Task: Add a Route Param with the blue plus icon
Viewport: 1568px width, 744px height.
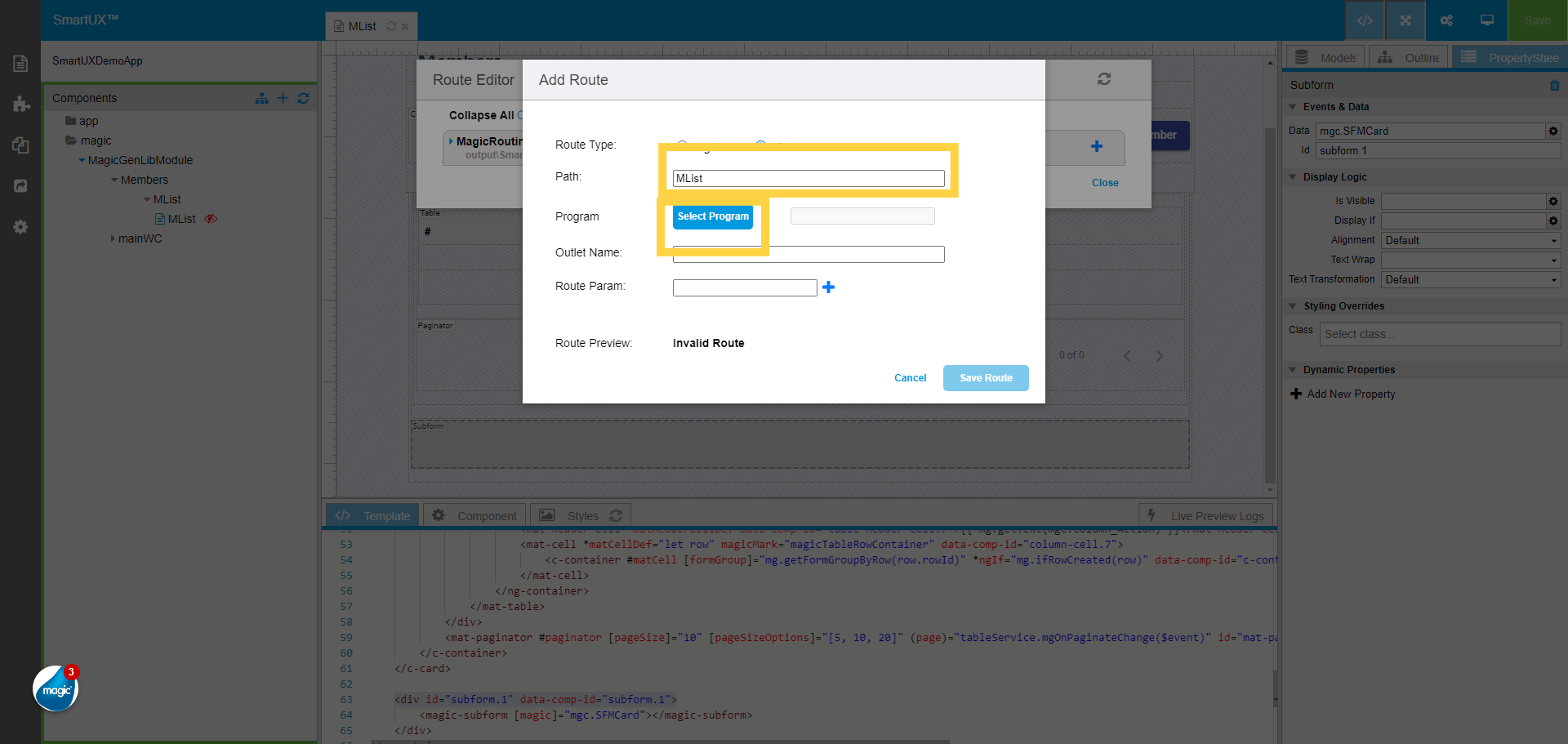Action: click(x=829, y=287)
